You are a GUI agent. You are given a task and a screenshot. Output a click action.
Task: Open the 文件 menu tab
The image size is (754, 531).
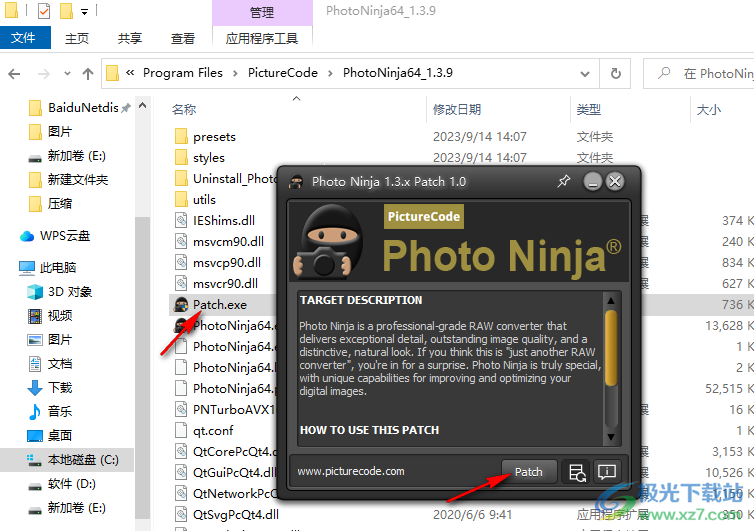pyautogui.click(x=23, y=38)
